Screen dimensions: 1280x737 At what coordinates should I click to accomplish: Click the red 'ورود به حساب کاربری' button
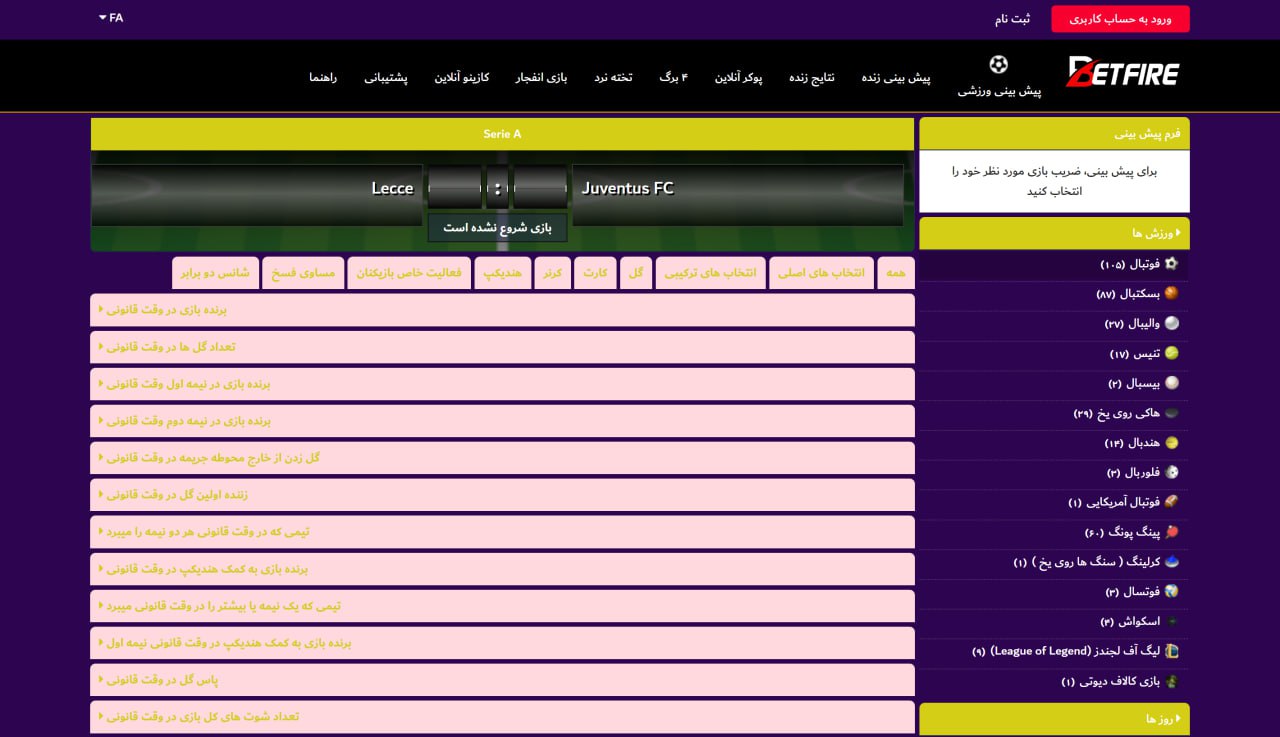(1120, 19)
